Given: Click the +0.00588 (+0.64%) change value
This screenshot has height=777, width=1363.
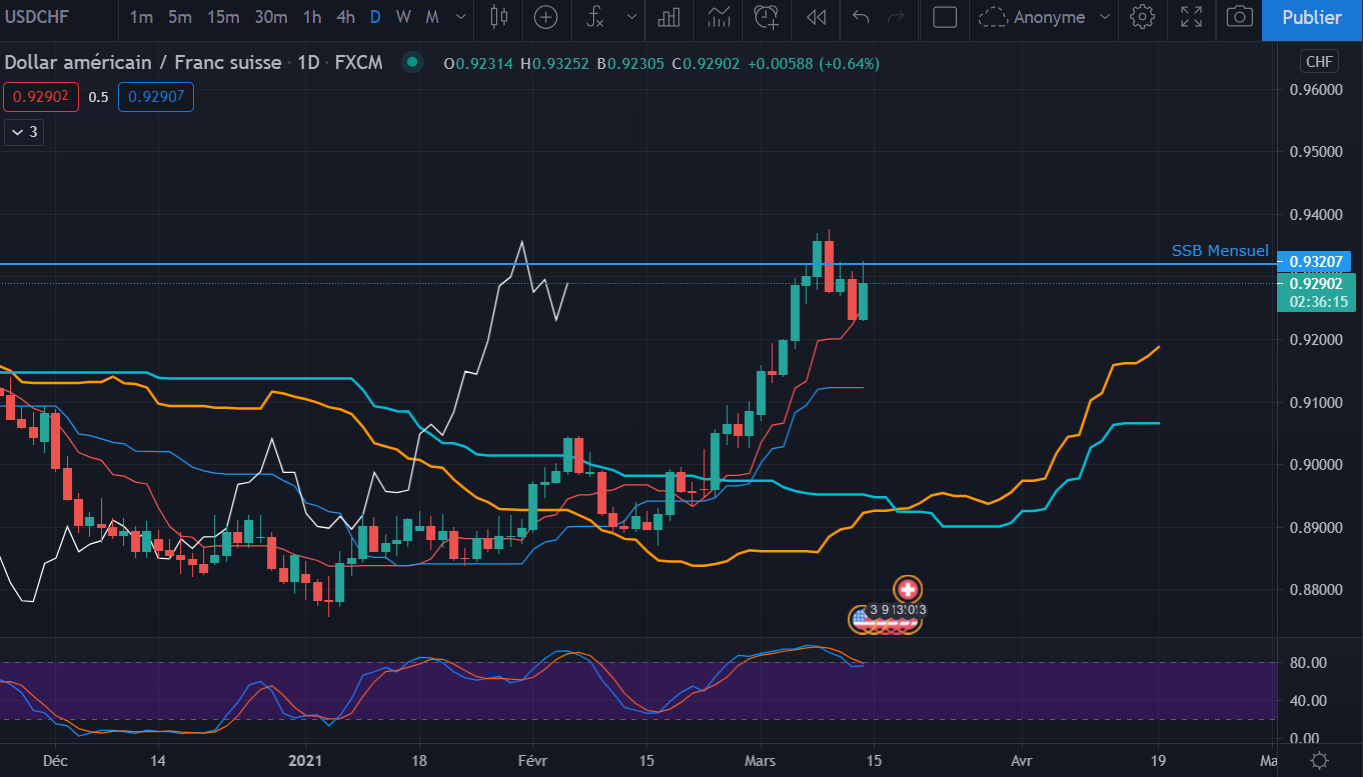Looking at the screenshot, I should click(812, 63).
